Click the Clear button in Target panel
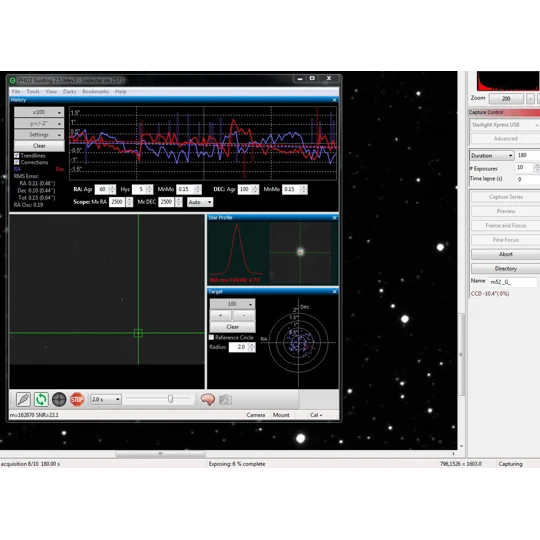 click(x=232, y=327)
